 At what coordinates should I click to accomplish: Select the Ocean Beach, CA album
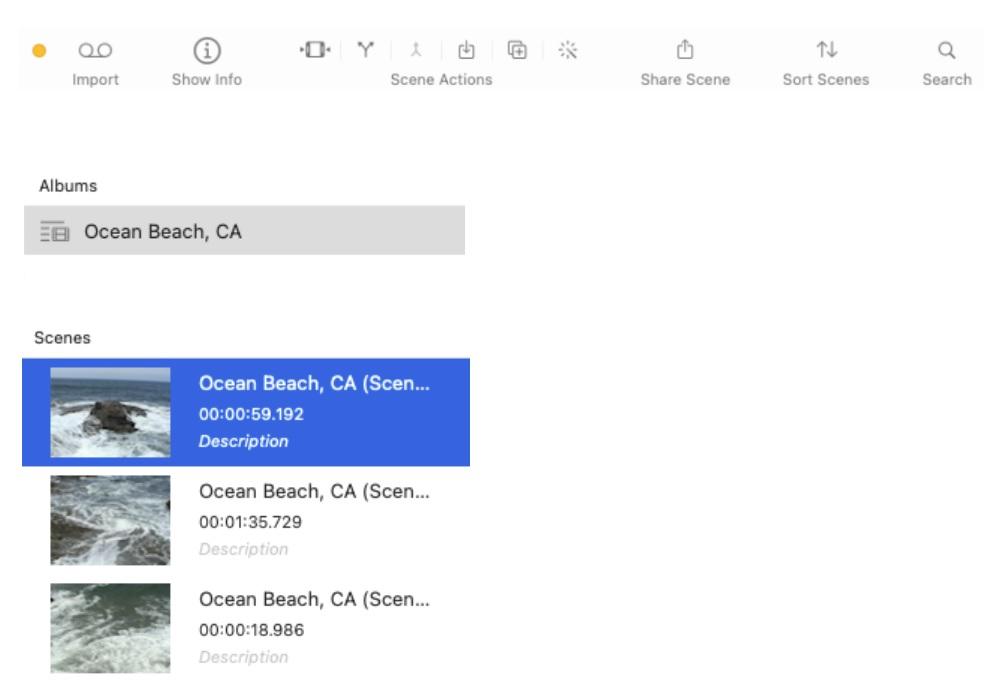tap(244, 231)
